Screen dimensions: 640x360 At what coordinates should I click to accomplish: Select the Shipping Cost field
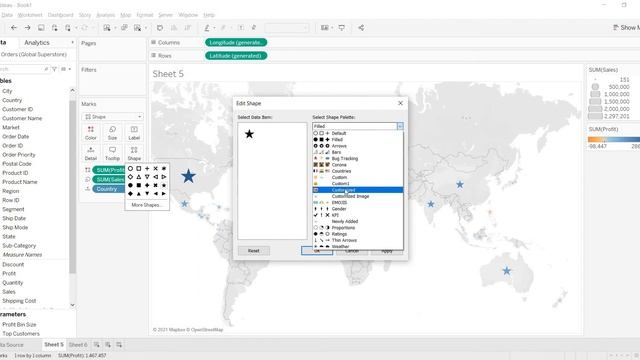click(x=19, y=301)
